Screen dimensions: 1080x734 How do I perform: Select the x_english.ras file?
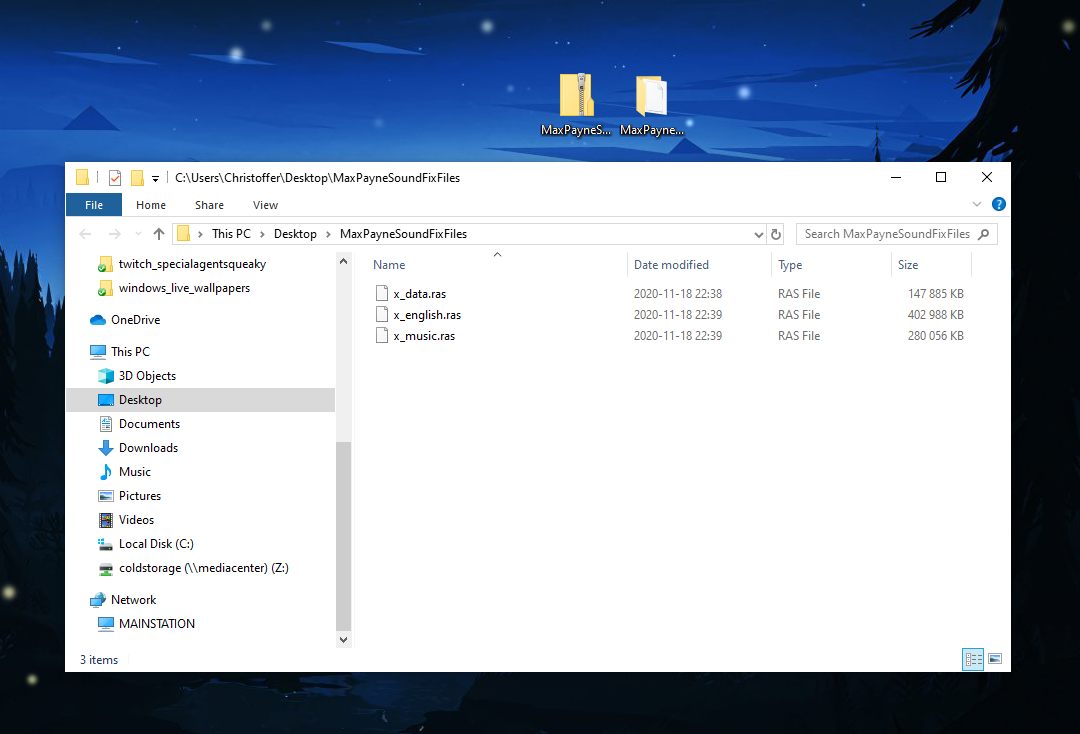428,314
